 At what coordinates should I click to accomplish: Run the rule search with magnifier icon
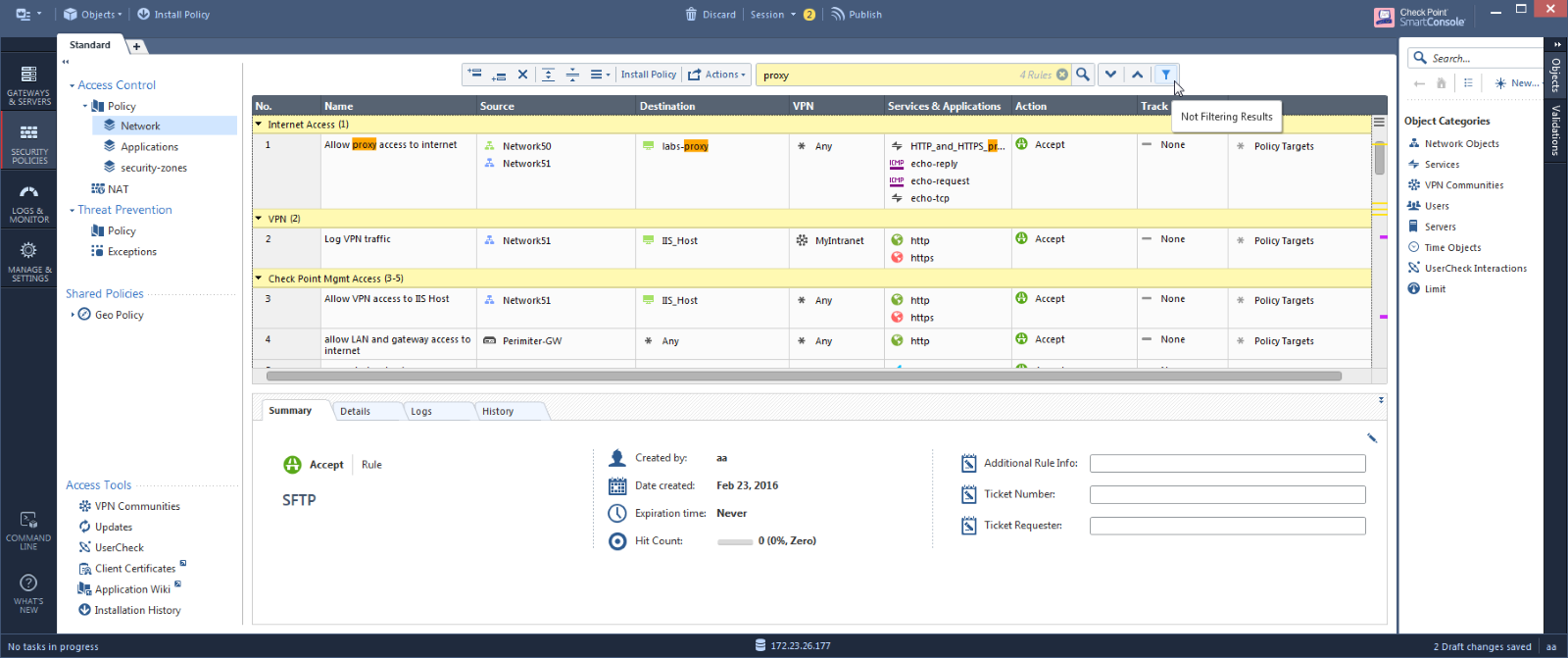[x=1083, y=75]
